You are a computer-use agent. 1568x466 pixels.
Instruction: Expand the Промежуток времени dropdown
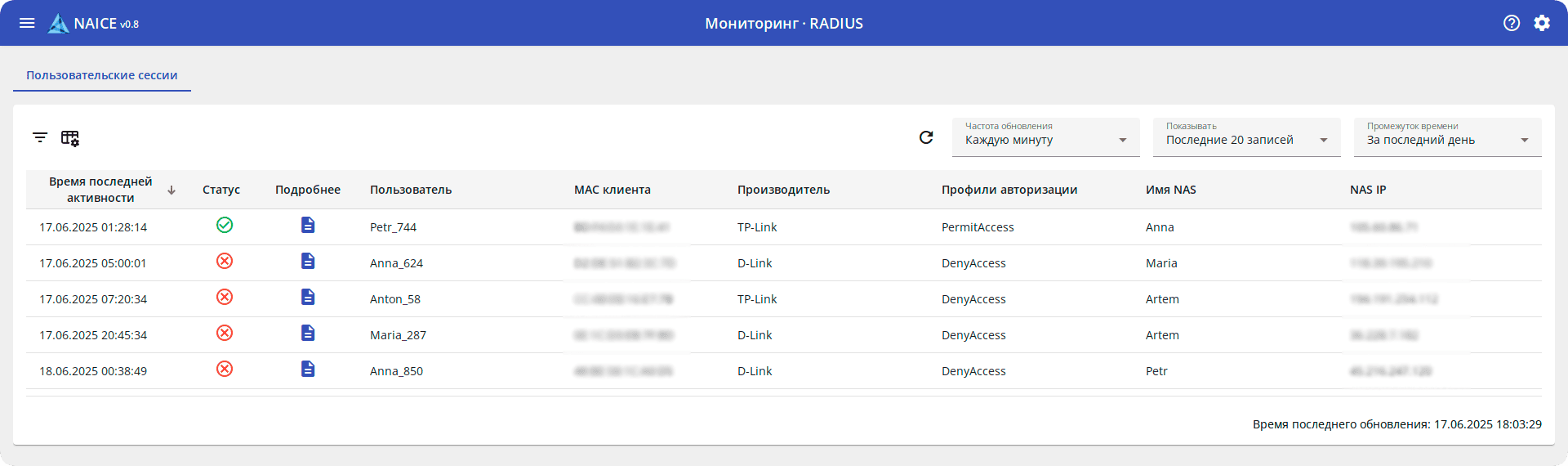(1447, 137)
